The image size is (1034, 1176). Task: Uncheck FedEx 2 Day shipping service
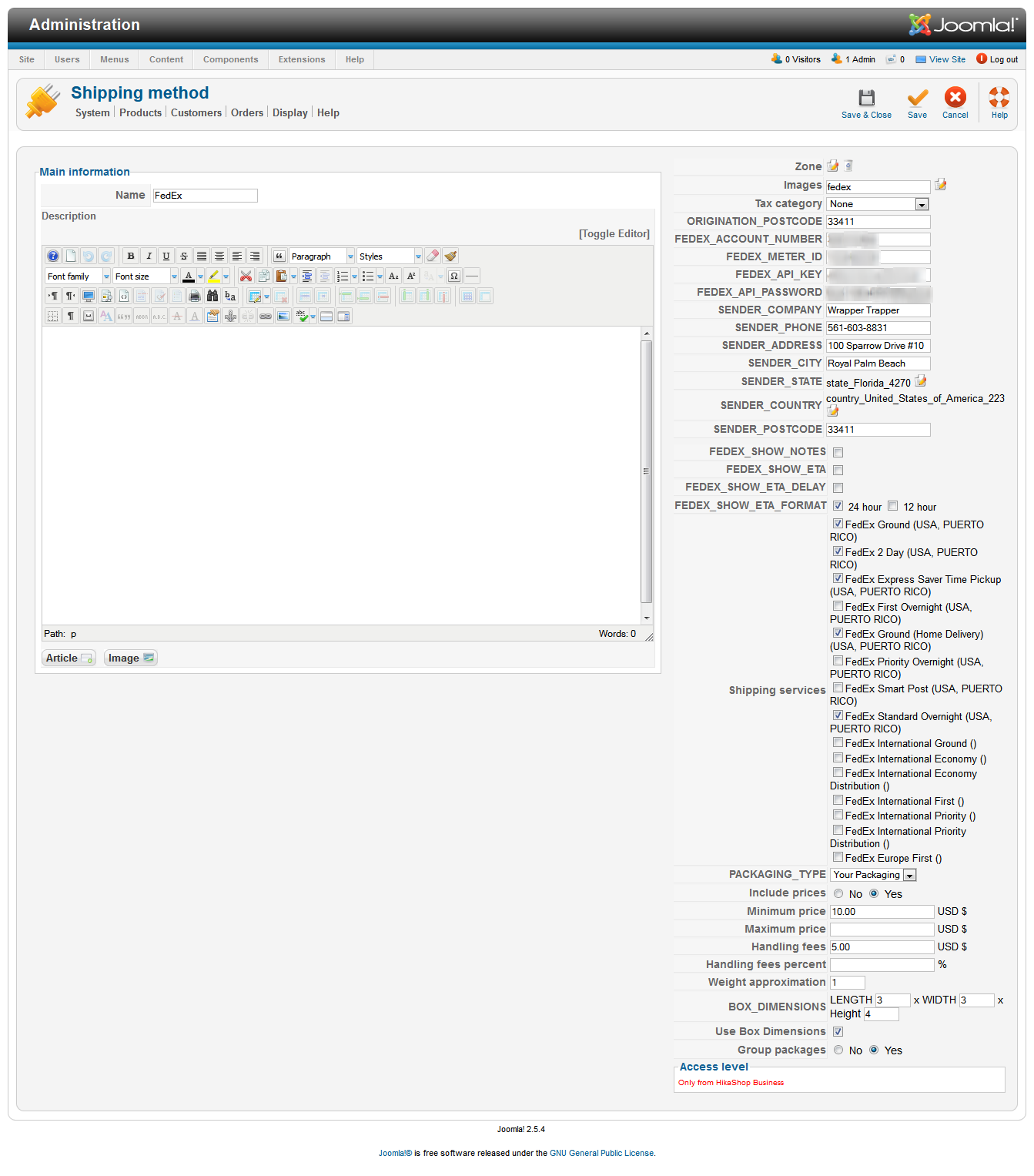pos(838,551)
